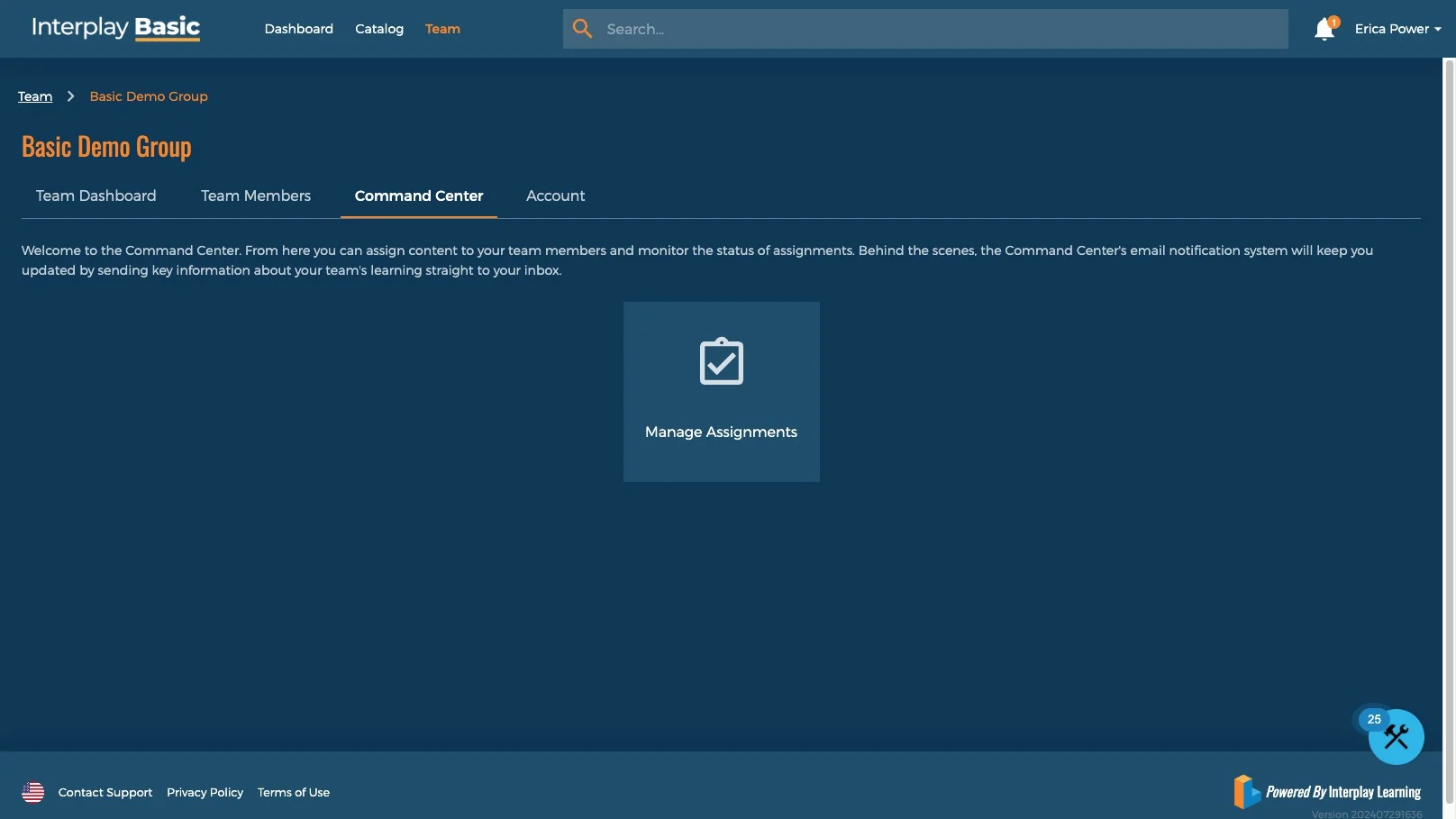Switch to the Team Dashboard tab
The width and height of the screenshot is (1456, 819).
point(96,196)
